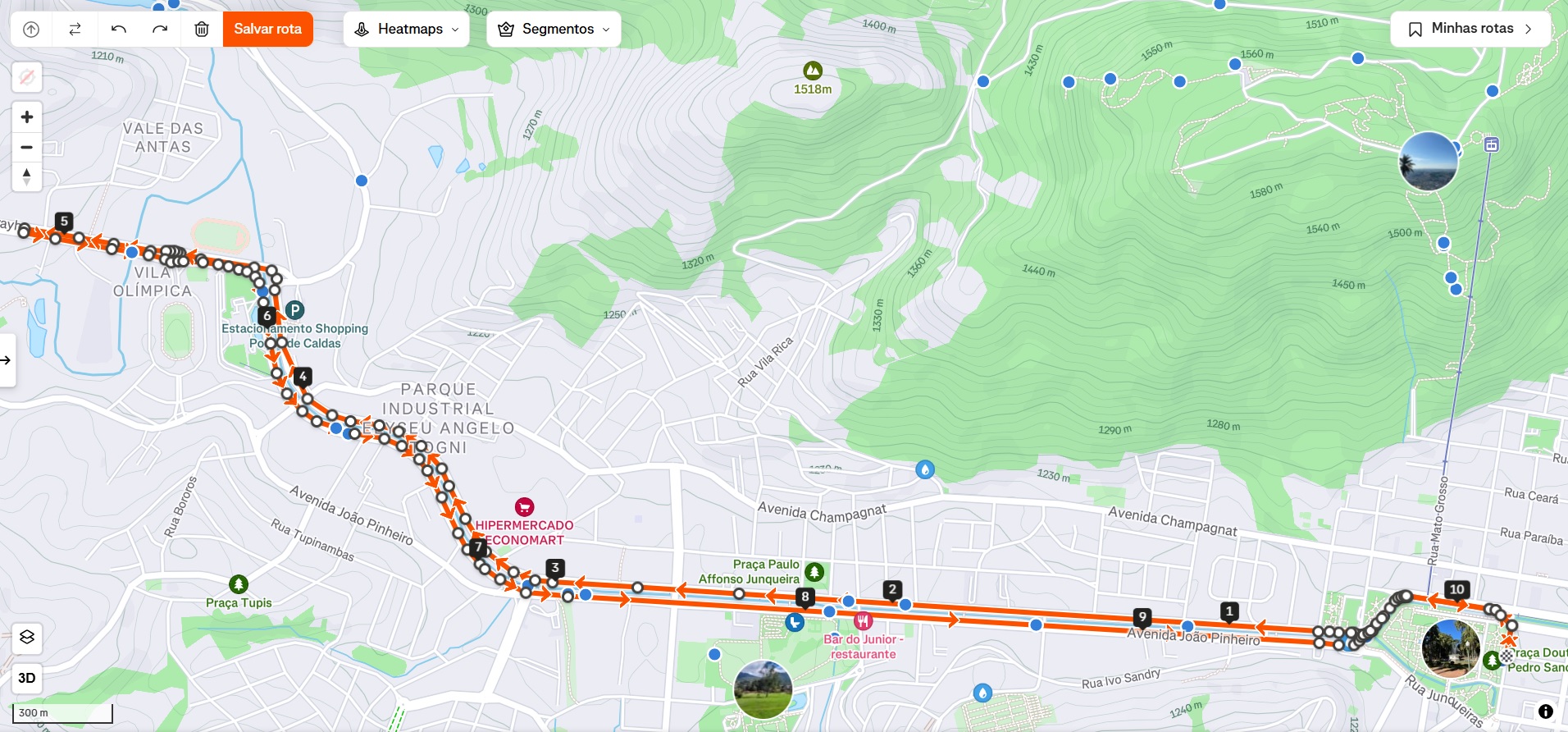Screen dimensions: 1568x732
Task: Click the Salvar rota button
Action: coord(268,29)
